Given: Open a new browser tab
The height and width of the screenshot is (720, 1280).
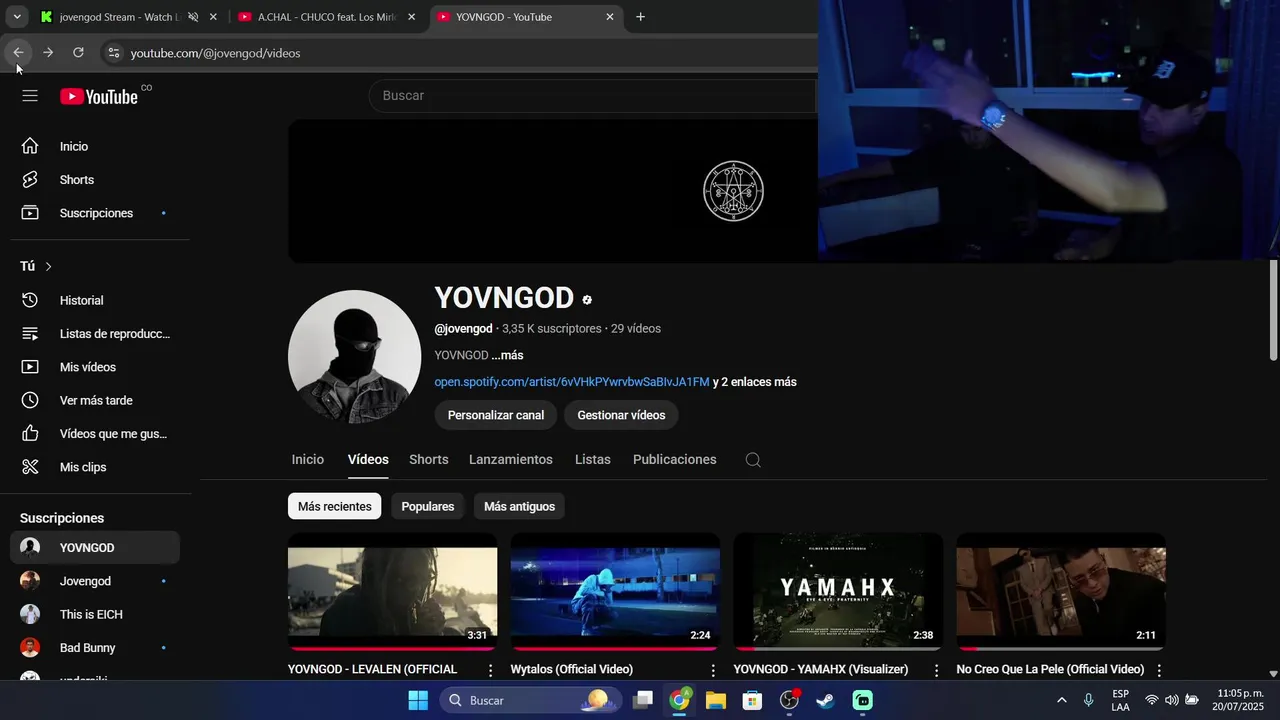Looking at the screenshot, I should point(640,17).
